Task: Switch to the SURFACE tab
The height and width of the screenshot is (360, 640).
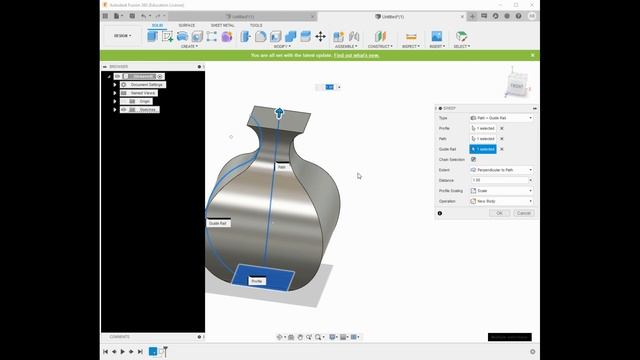Action: pos(187,25)
